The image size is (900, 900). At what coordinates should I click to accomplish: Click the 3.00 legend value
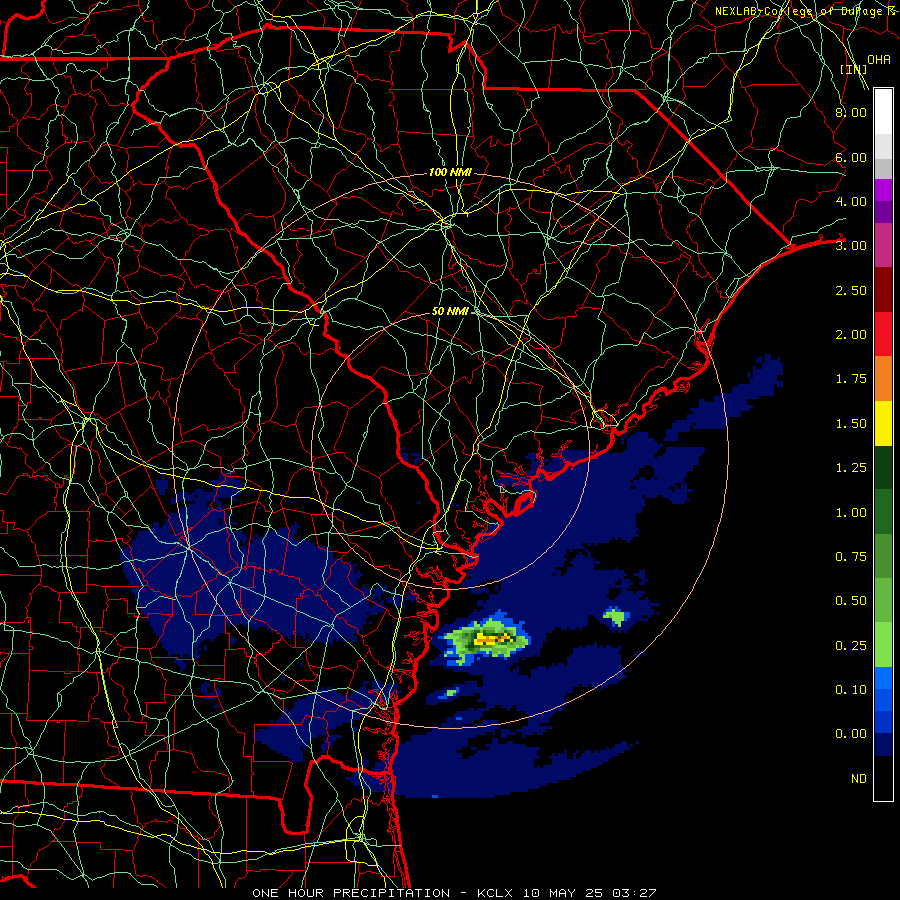tap(851, 246)
